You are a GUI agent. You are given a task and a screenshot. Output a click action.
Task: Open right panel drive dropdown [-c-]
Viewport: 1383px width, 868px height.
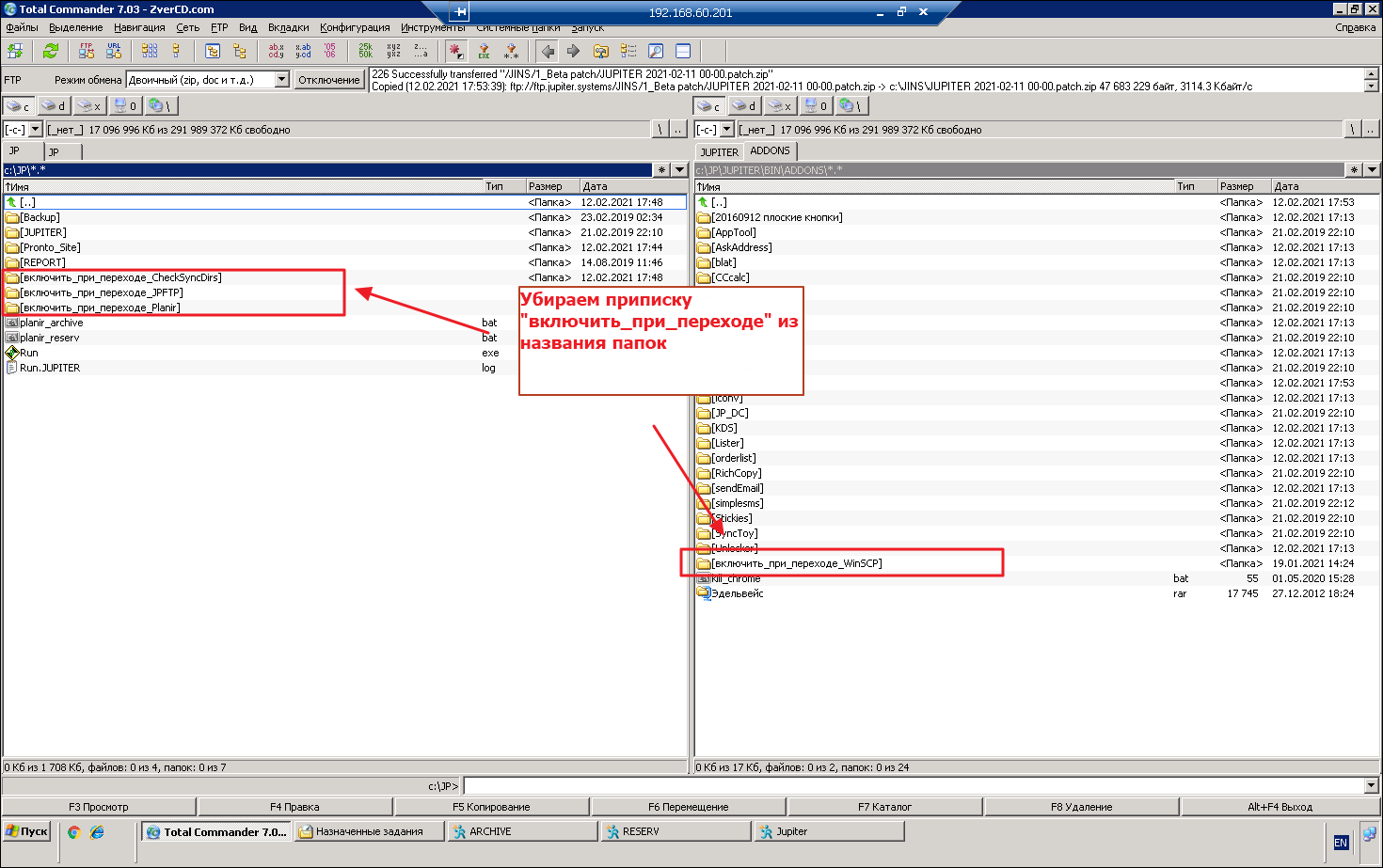(726, 130)
